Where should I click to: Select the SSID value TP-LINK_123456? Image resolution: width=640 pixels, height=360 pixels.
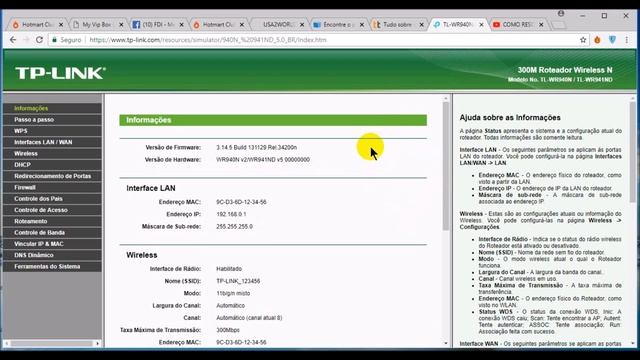[238, 281]
